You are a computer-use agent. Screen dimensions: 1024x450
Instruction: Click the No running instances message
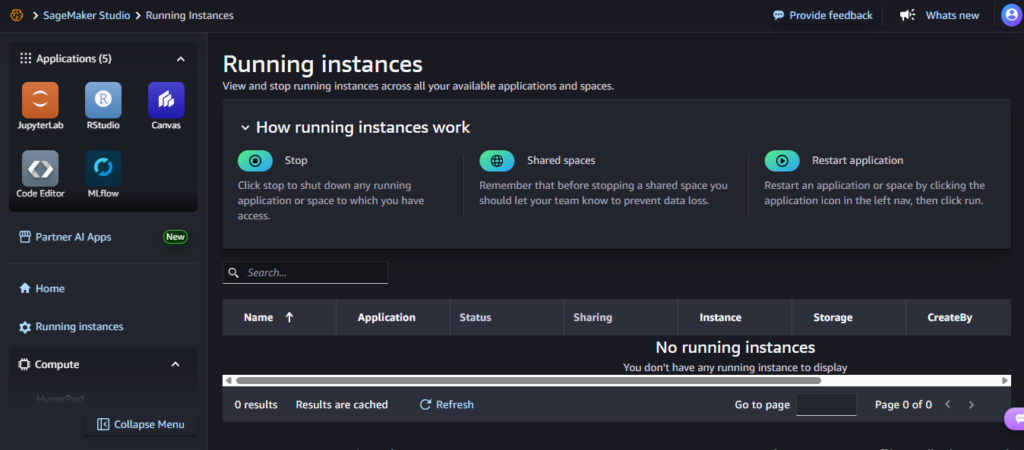click(x=735, y=347)
